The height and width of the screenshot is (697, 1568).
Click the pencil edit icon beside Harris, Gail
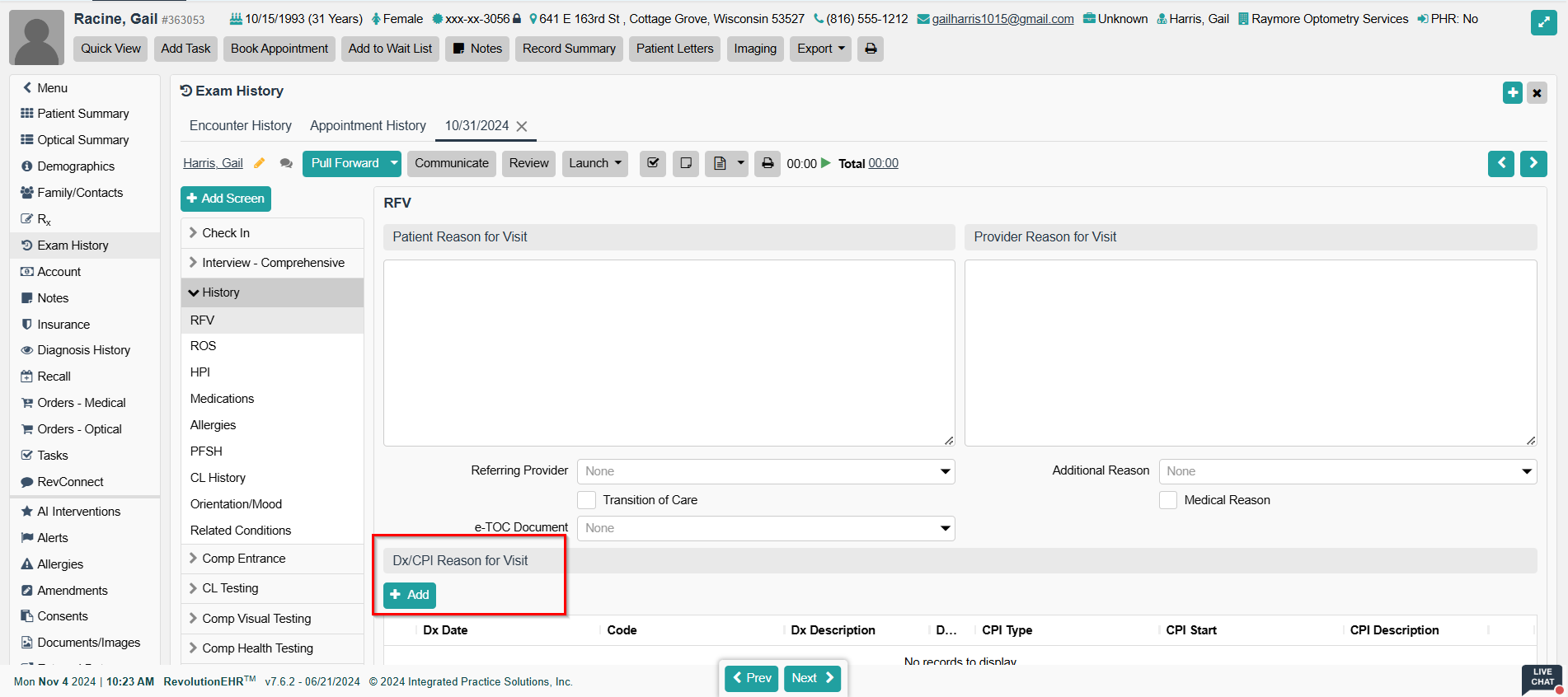(259, 163)
